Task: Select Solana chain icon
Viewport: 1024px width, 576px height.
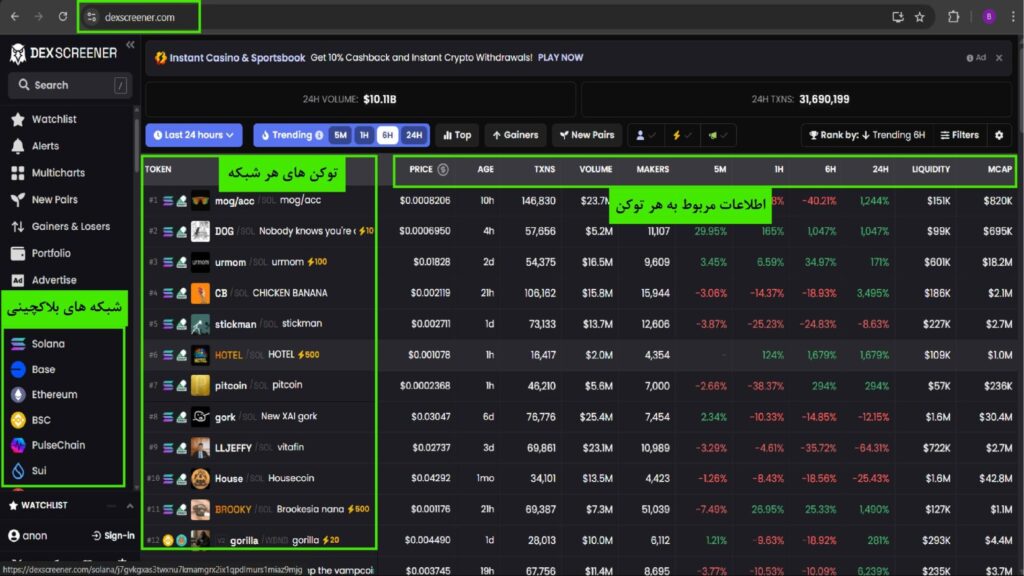Action: point(18,344)
